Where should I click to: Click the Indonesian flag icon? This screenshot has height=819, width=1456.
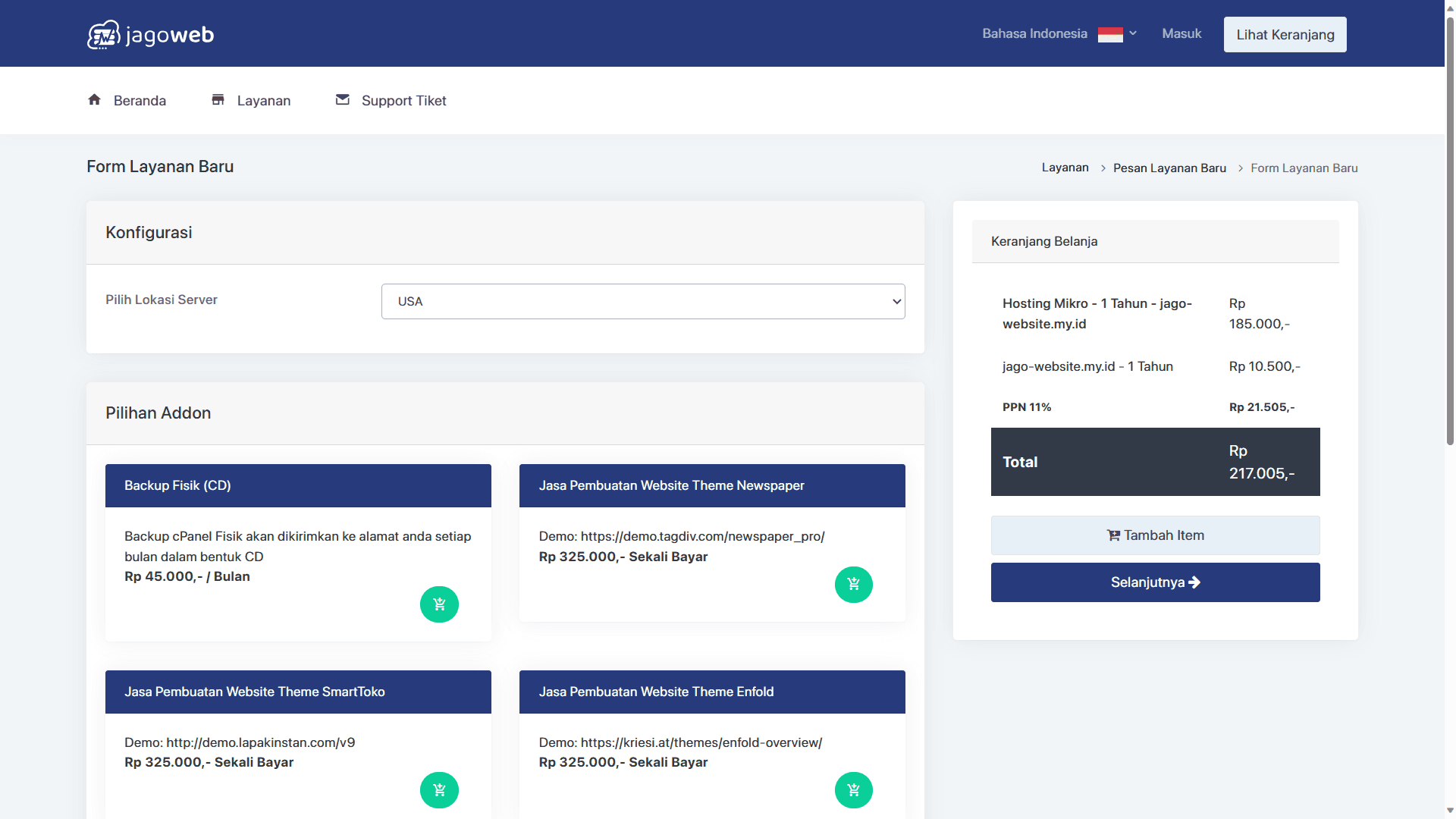1110,35
